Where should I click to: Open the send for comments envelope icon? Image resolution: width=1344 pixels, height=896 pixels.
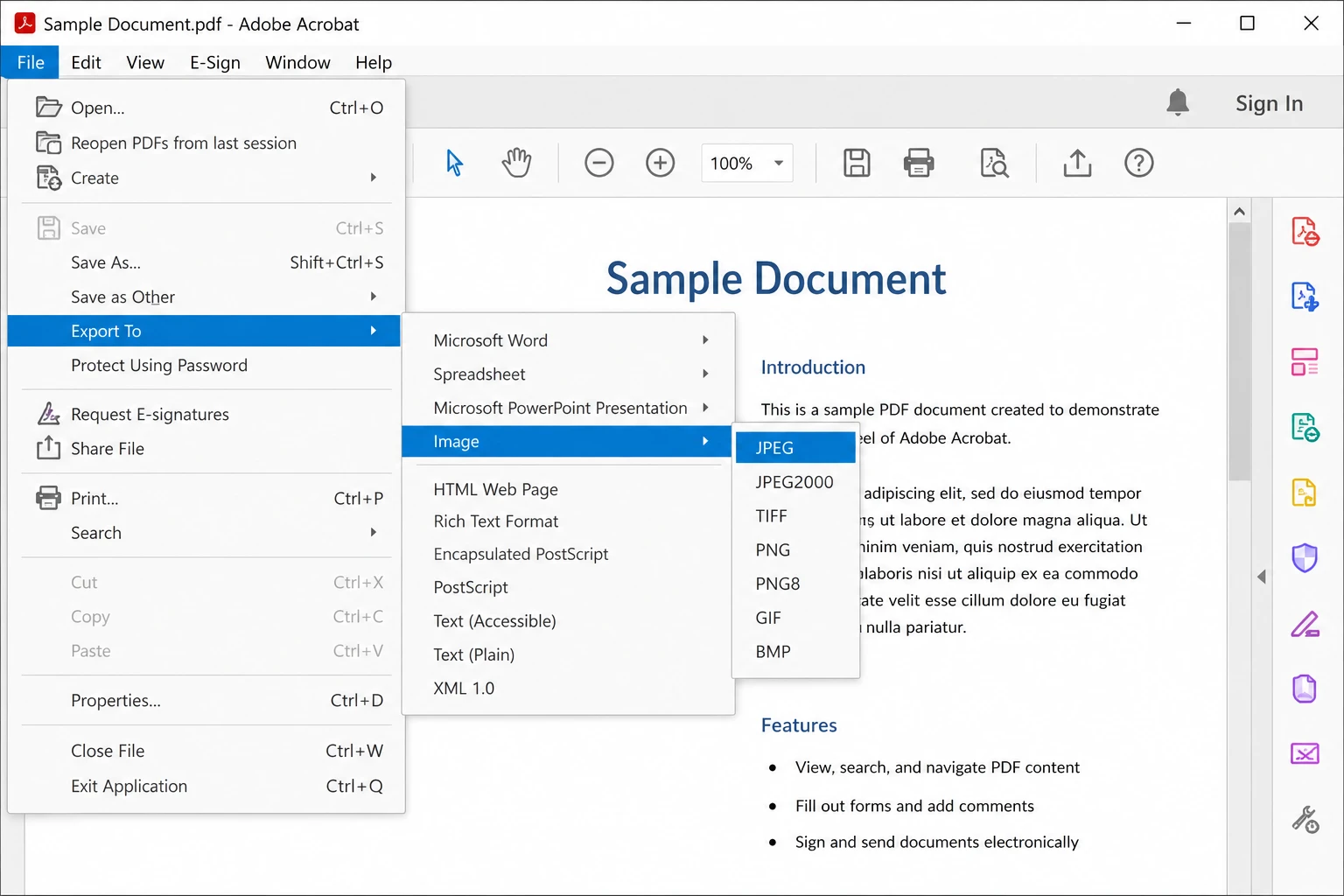pyautogui.click(x=1305, y=753)
